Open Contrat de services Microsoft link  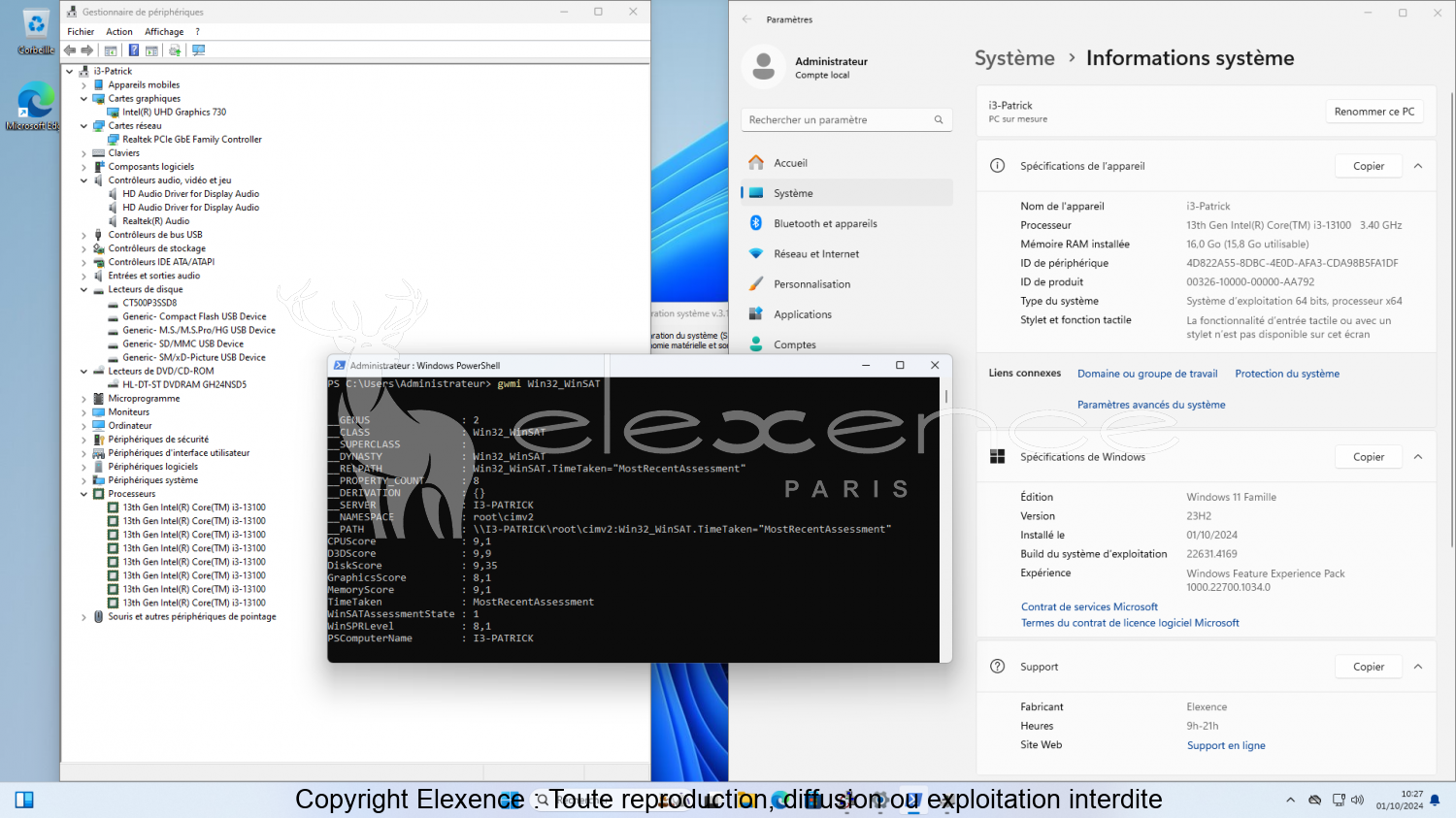(x=1089, y=607)
